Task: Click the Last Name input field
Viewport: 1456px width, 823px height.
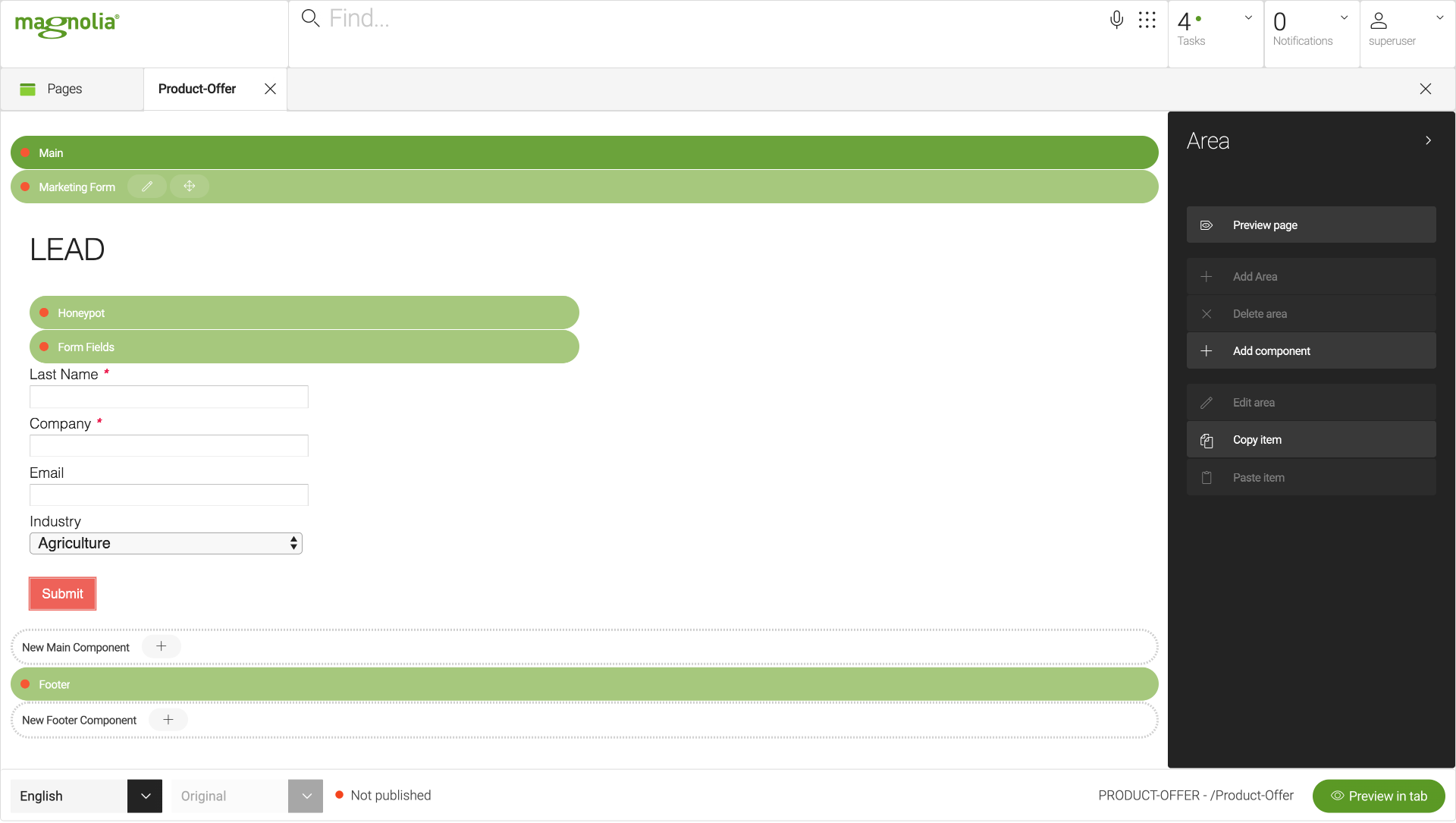Action: pyautogui.click(x=168, y=397)
